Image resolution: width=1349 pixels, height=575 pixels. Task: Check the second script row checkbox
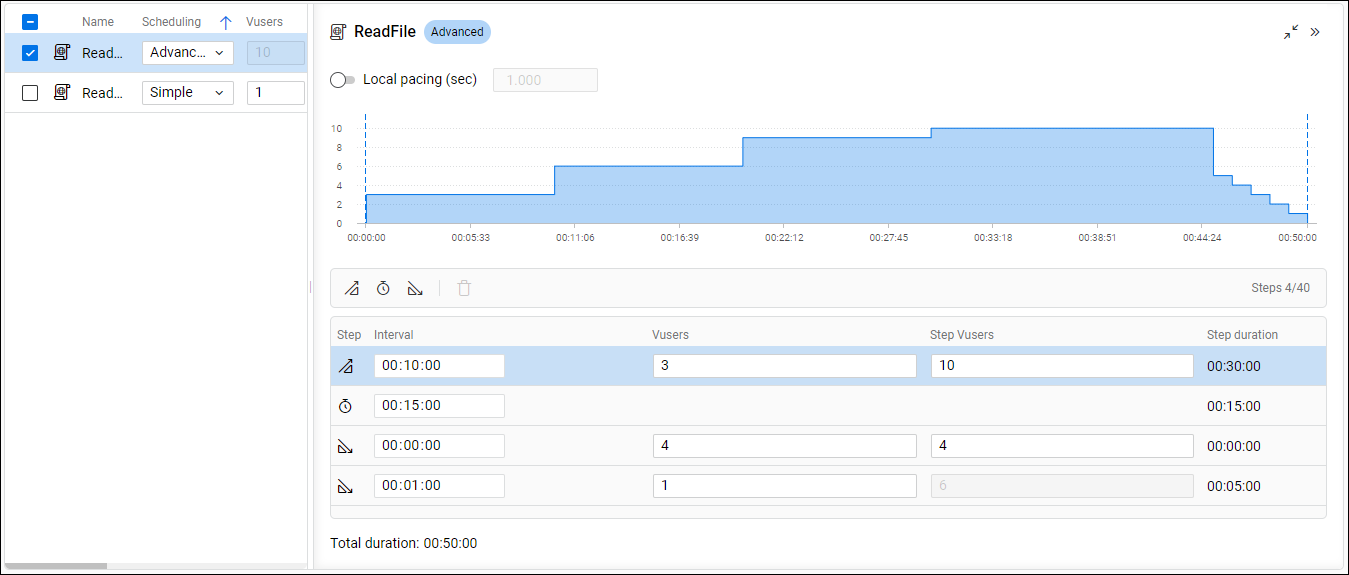(x=30, y=93)
